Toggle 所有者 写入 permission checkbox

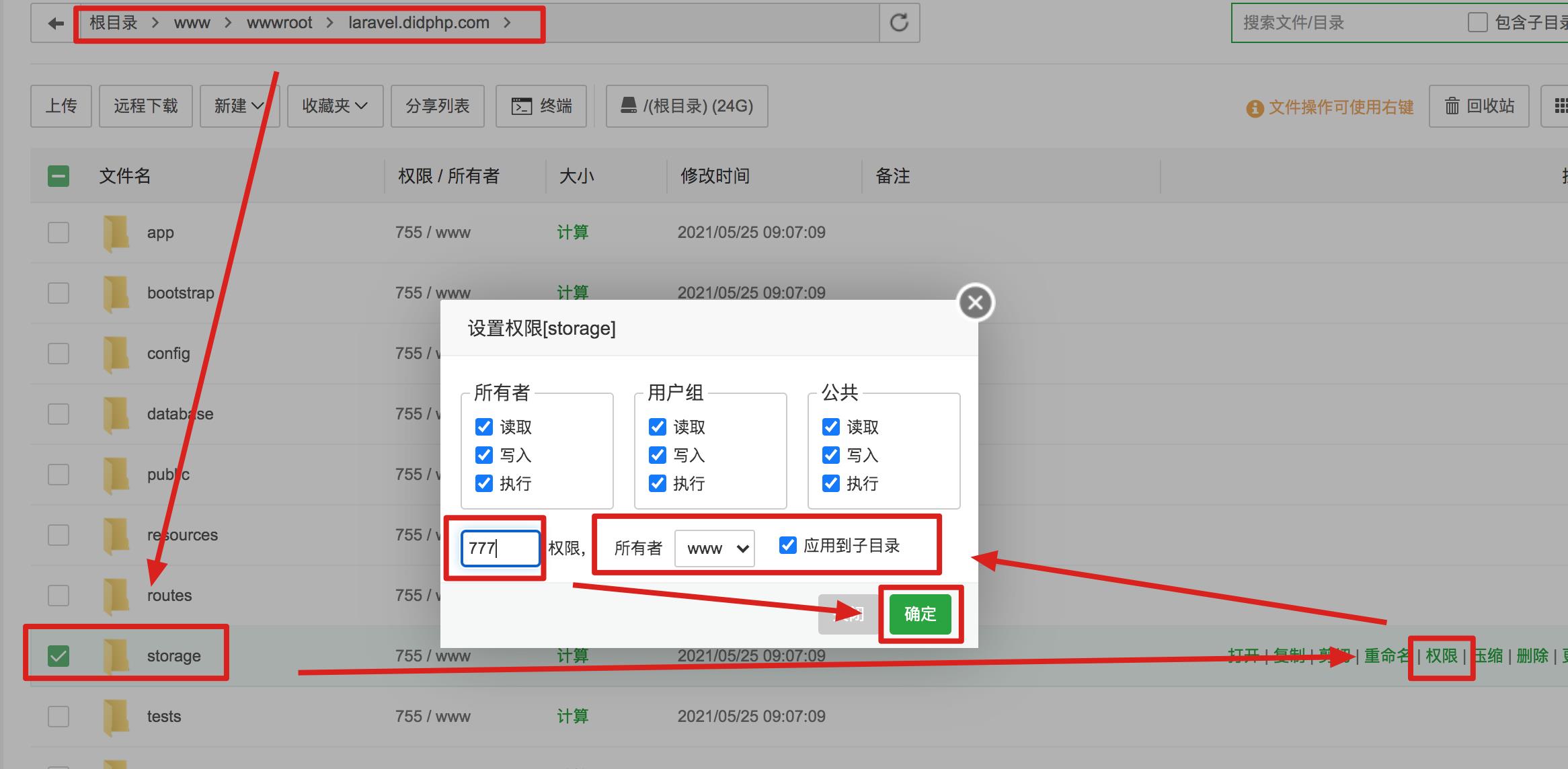(484, 455)
